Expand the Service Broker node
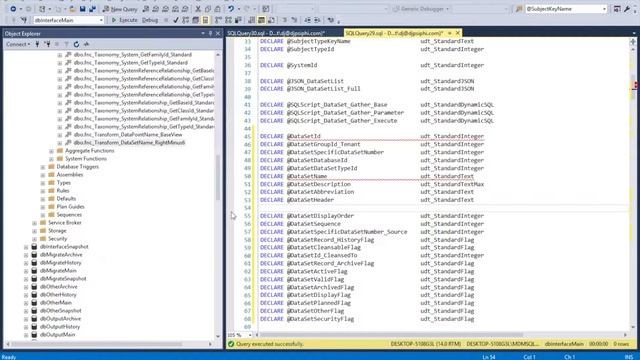The height and width of the screenshot is (360, 640). [35, 223]
